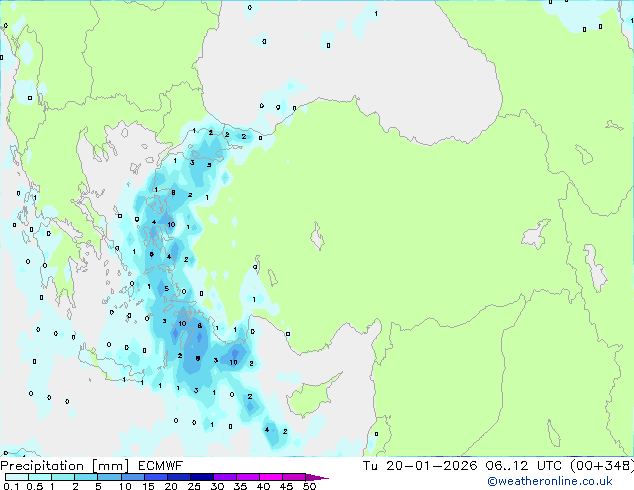Pick the 15–20 mm legend color box
The image size is (634, 490).
[156, 477]
